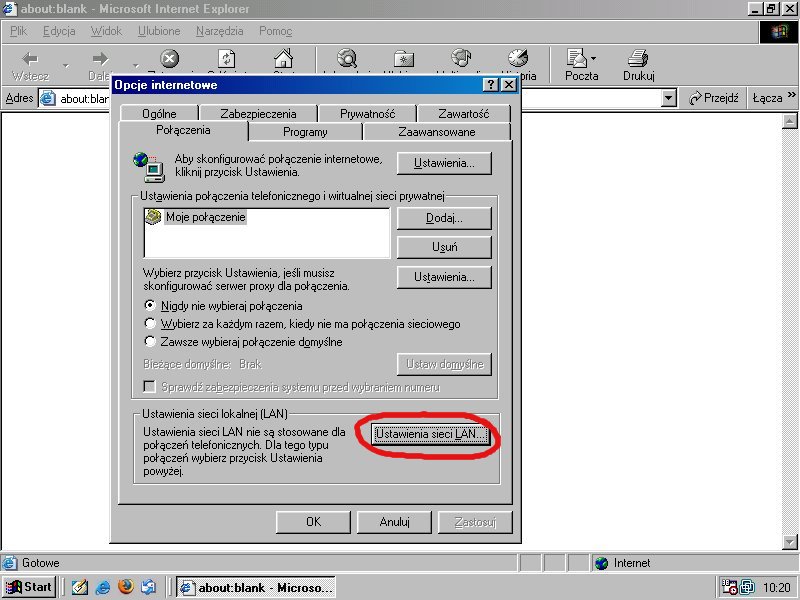The image size is (800, 600).
Task: Open the Search magnifier toolbar icon
Action: (347, 59)
